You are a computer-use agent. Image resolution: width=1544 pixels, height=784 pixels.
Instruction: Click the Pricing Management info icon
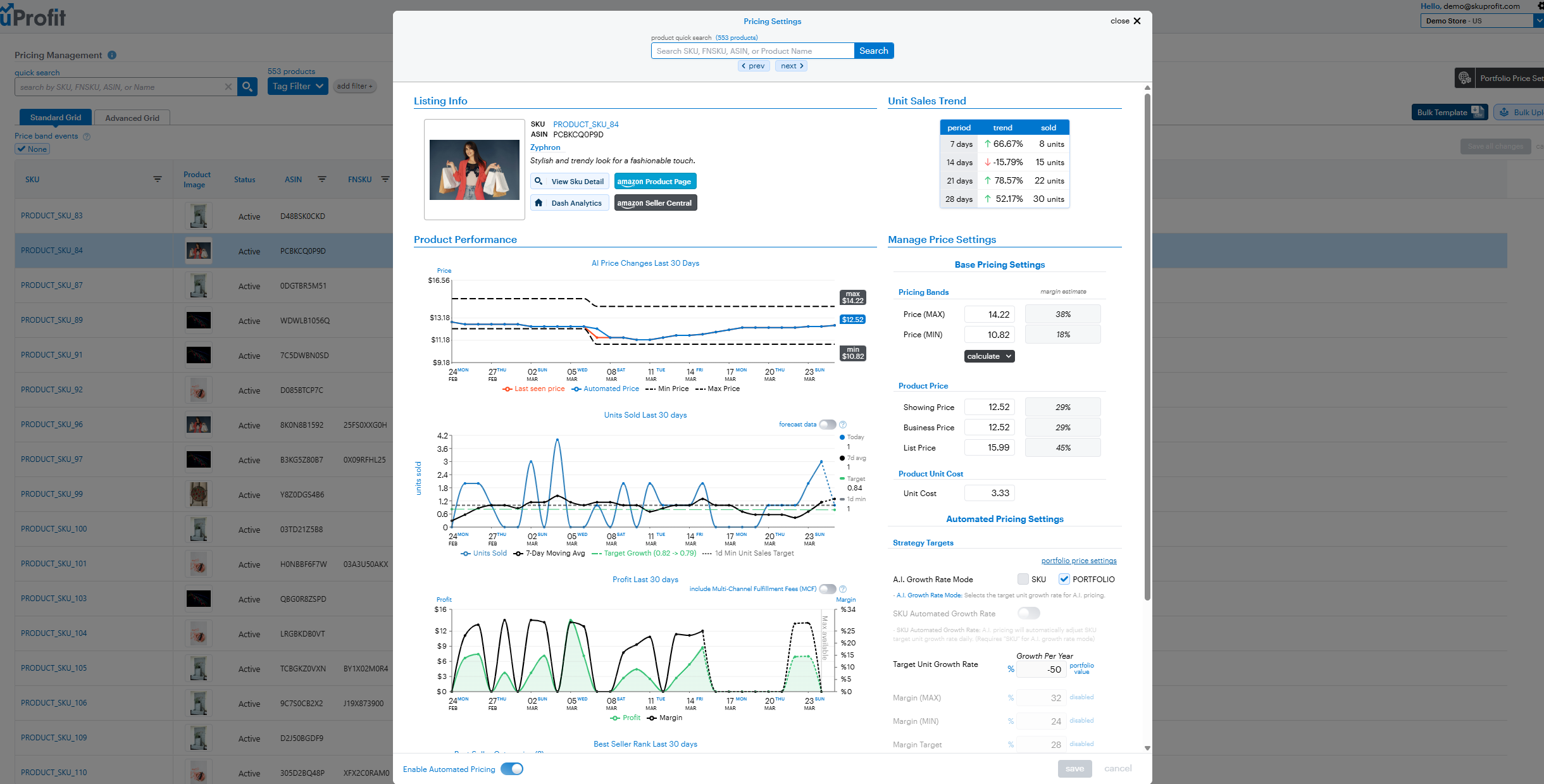[112, 55]
